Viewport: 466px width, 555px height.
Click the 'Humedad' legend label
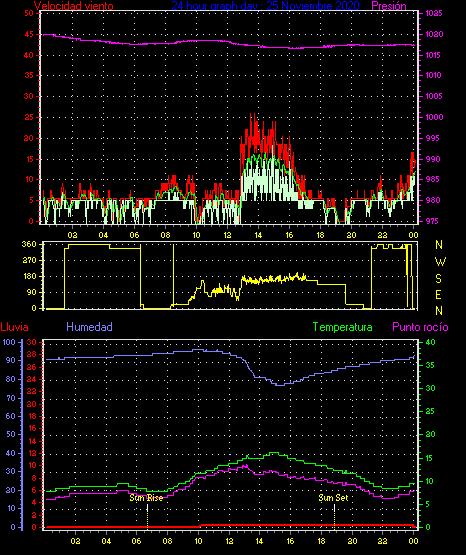[89, 327]
